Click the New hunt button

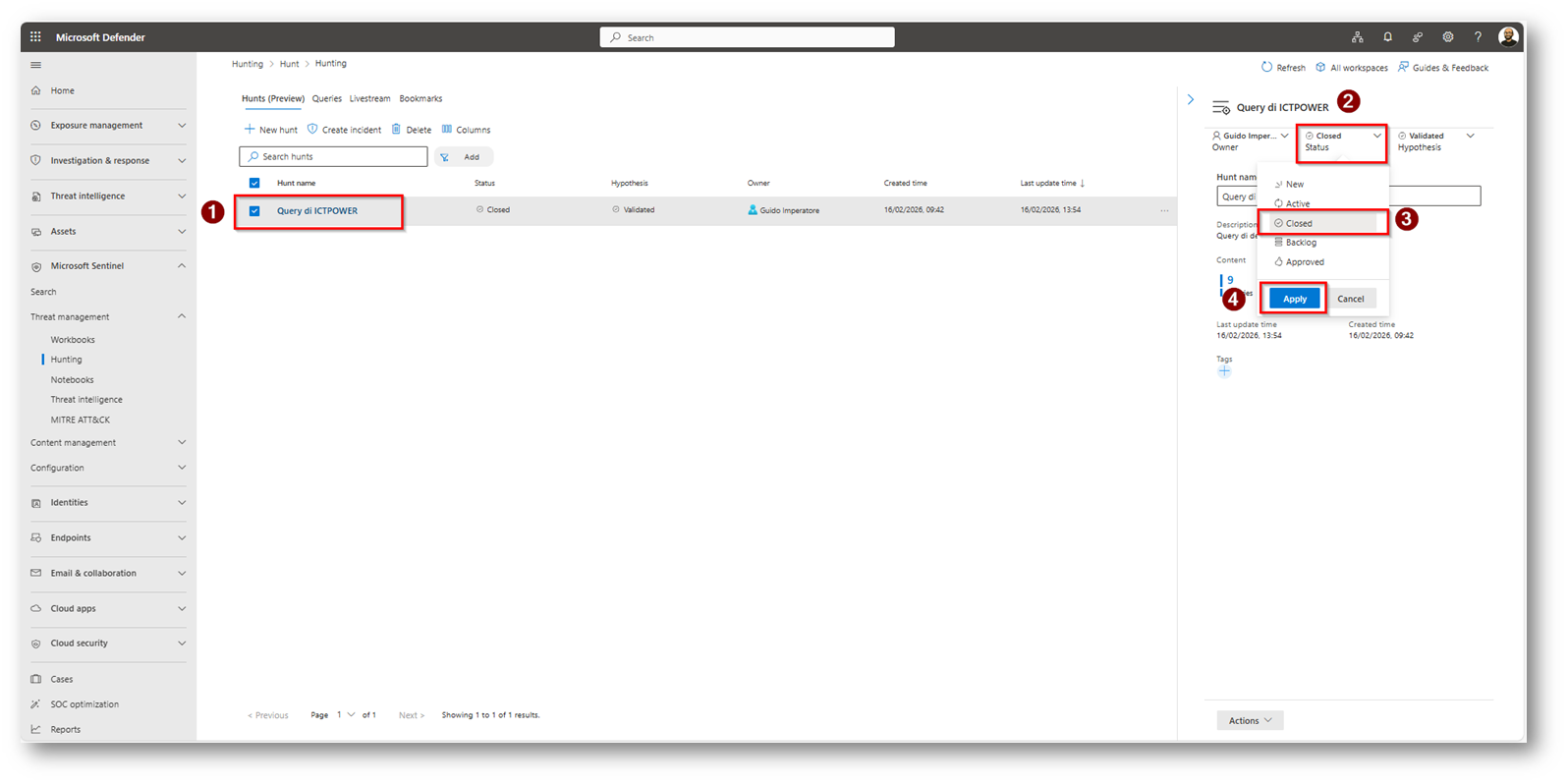pyautogui.click(x=271, y=130)
